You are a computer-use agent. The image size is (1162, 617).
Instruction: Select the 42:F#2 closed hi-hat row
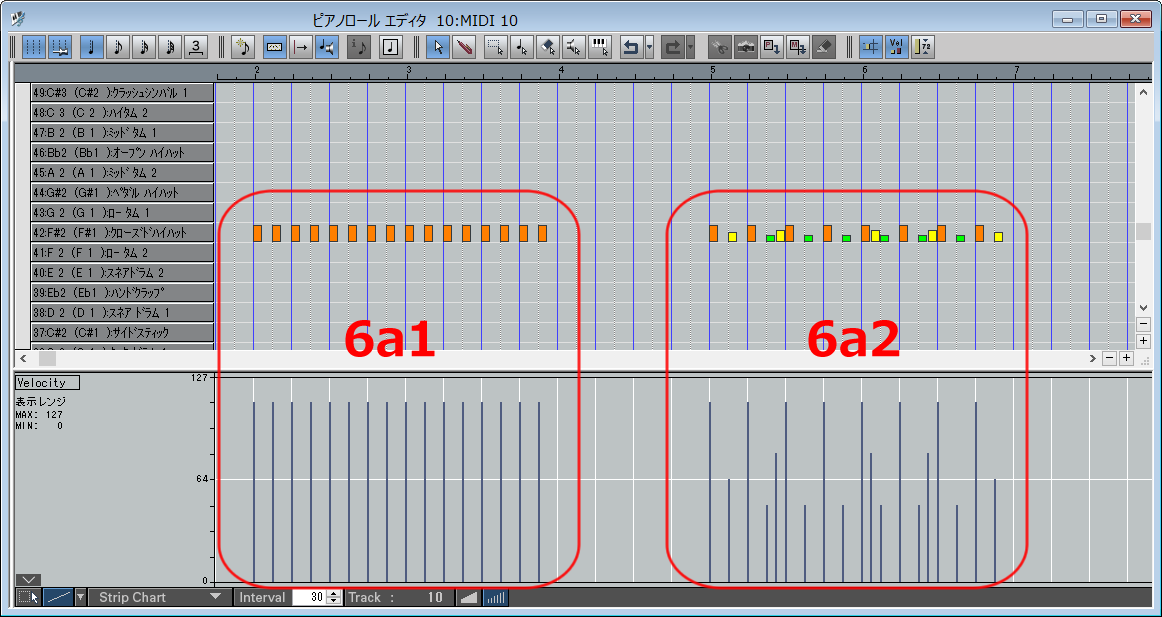pos(122,233)
